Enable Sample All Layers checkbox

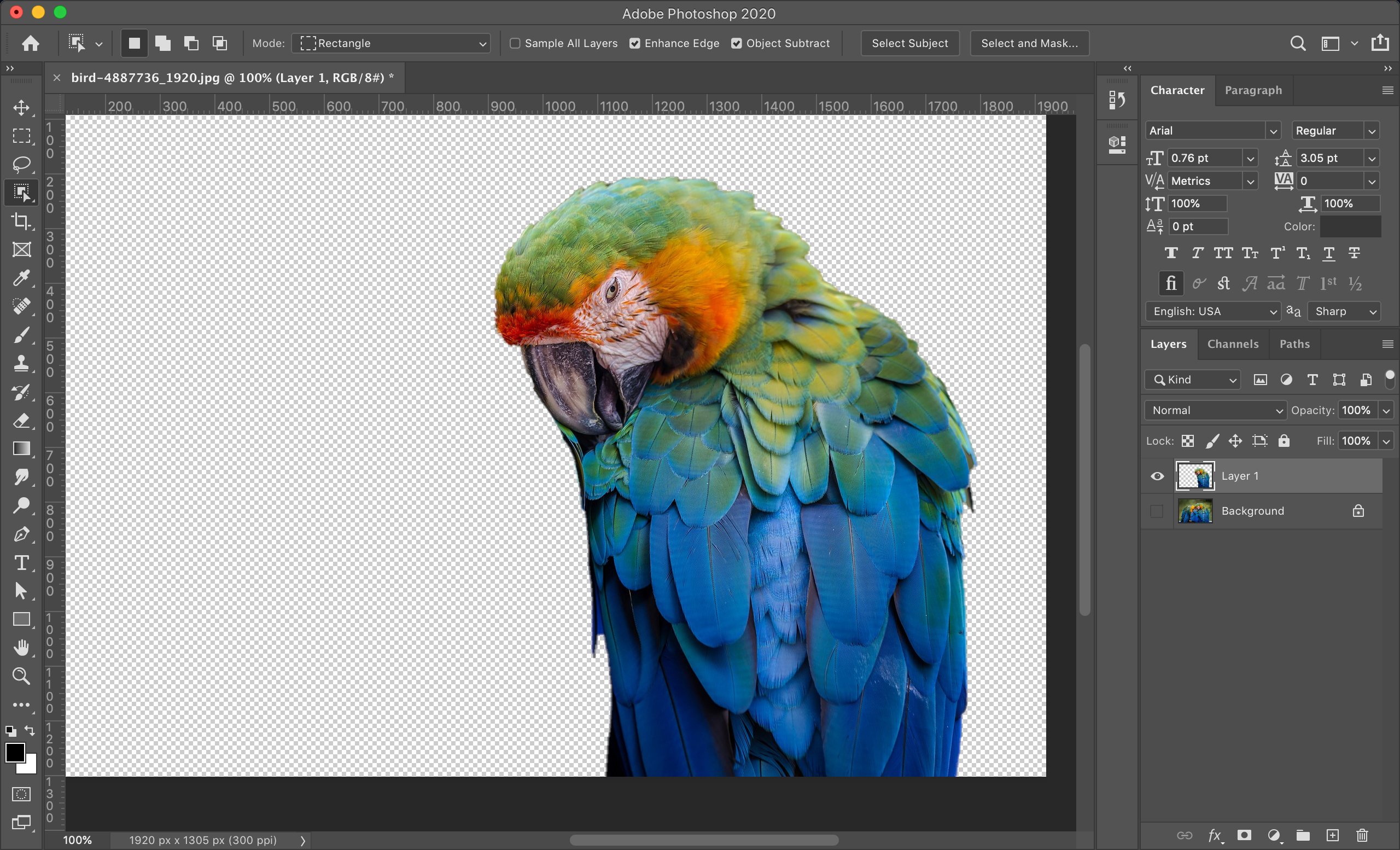515,43
